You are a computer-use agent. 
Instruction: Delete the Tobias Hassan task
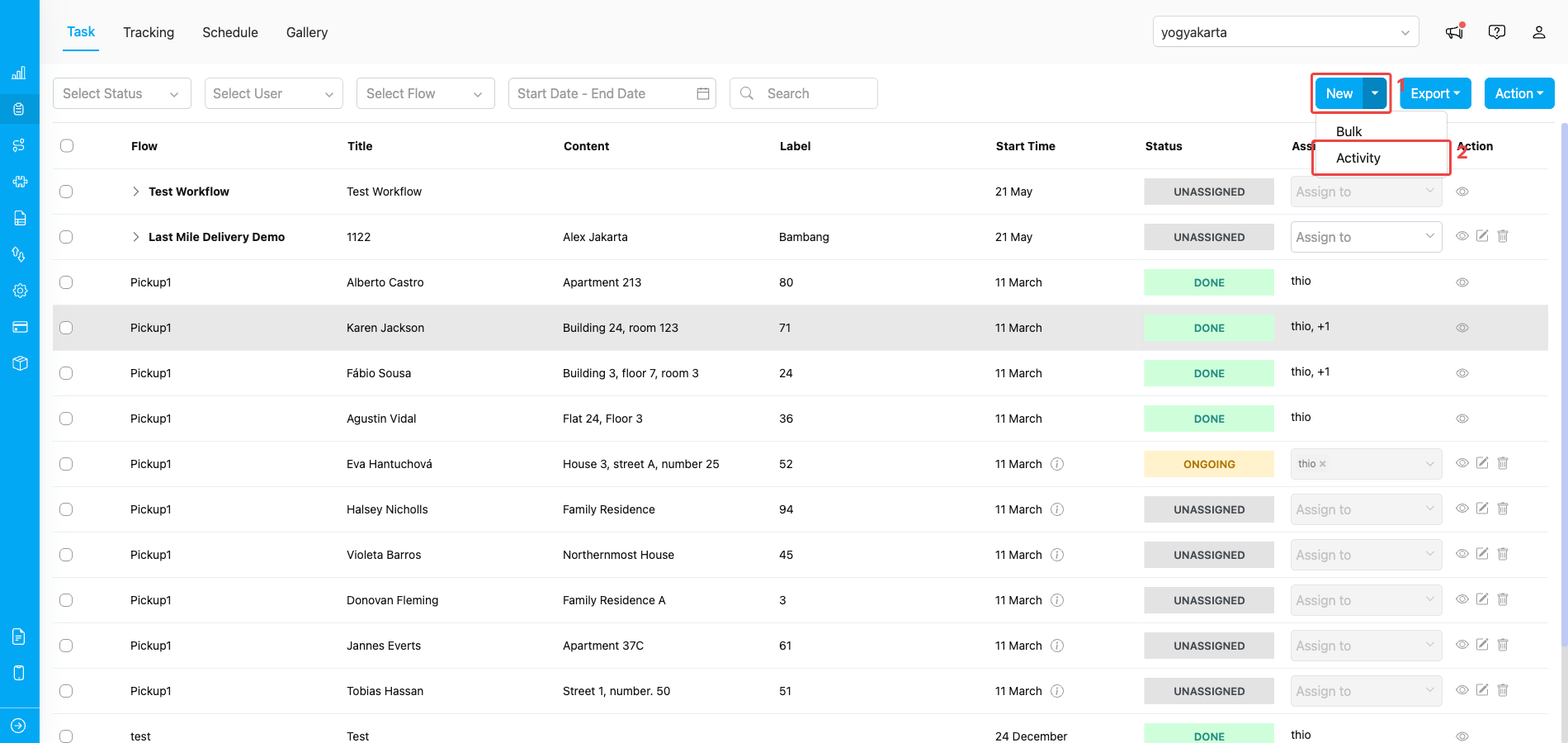(x=1503, y=690)
